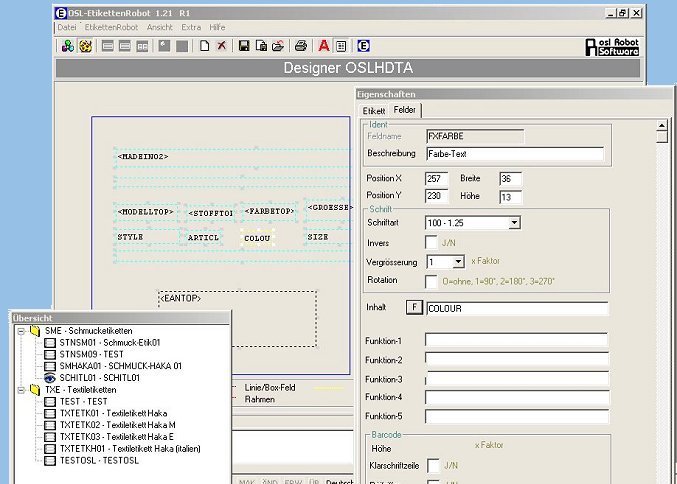Save using the floppy disk icon
677x484 pixels.
244,46
